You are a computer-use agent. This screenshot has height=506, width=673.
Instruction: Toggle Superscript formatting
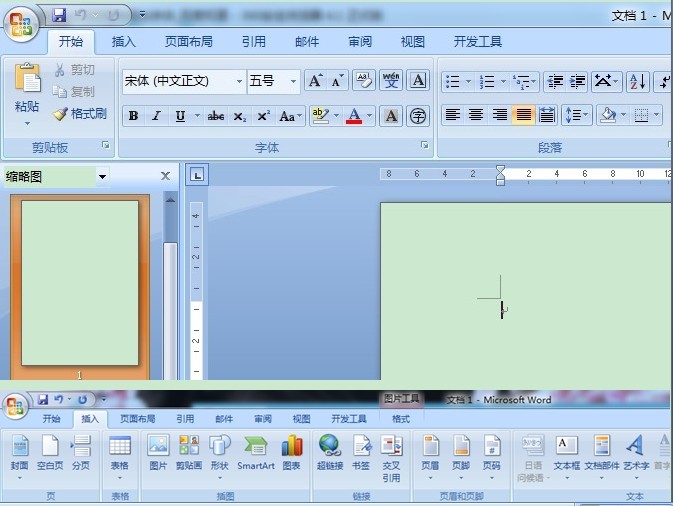[x=263, y=116]
